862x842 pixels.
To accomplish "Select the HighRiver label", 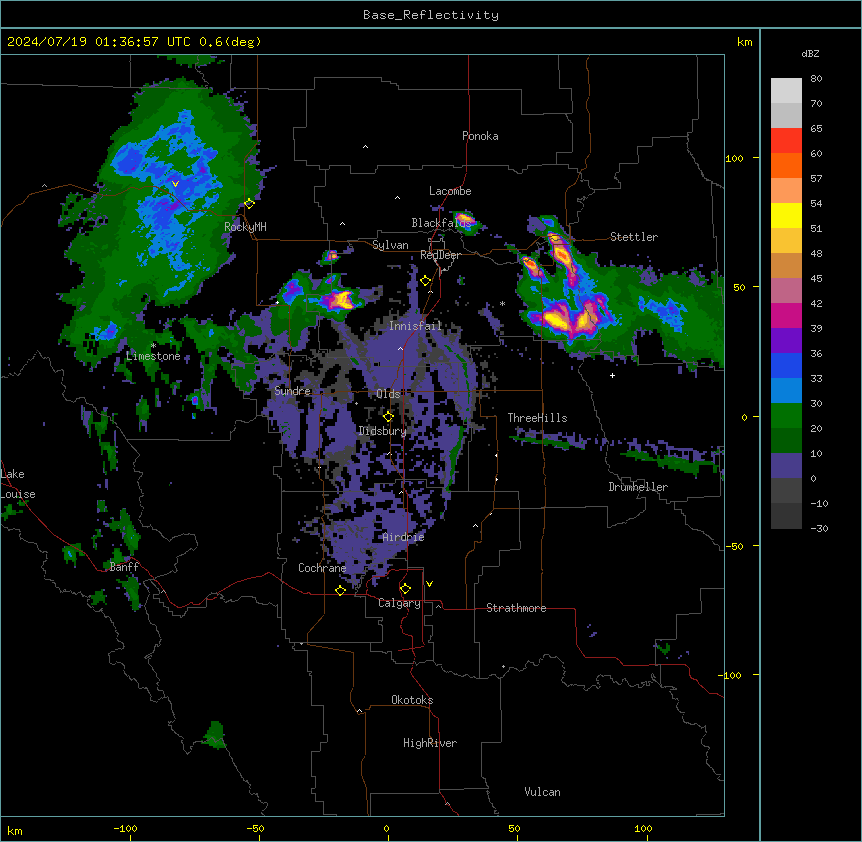I will click(430, 743).
